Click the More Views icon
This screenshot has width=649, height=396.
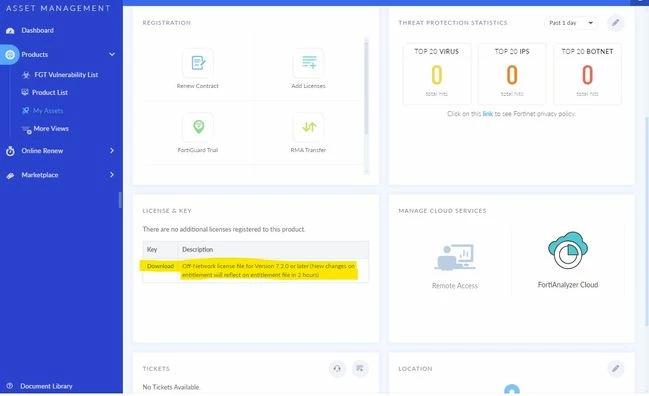[x=26, y=130]
